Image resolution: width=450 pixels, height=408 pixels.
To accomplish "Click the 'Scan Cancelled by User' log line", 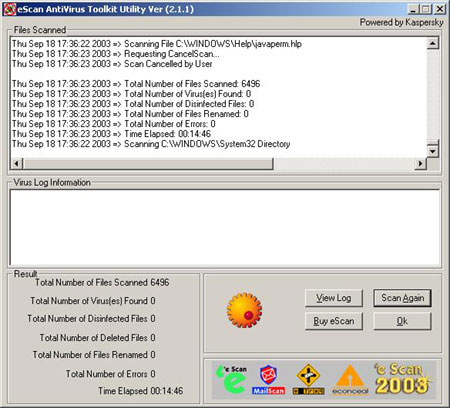I will (112, 64).
